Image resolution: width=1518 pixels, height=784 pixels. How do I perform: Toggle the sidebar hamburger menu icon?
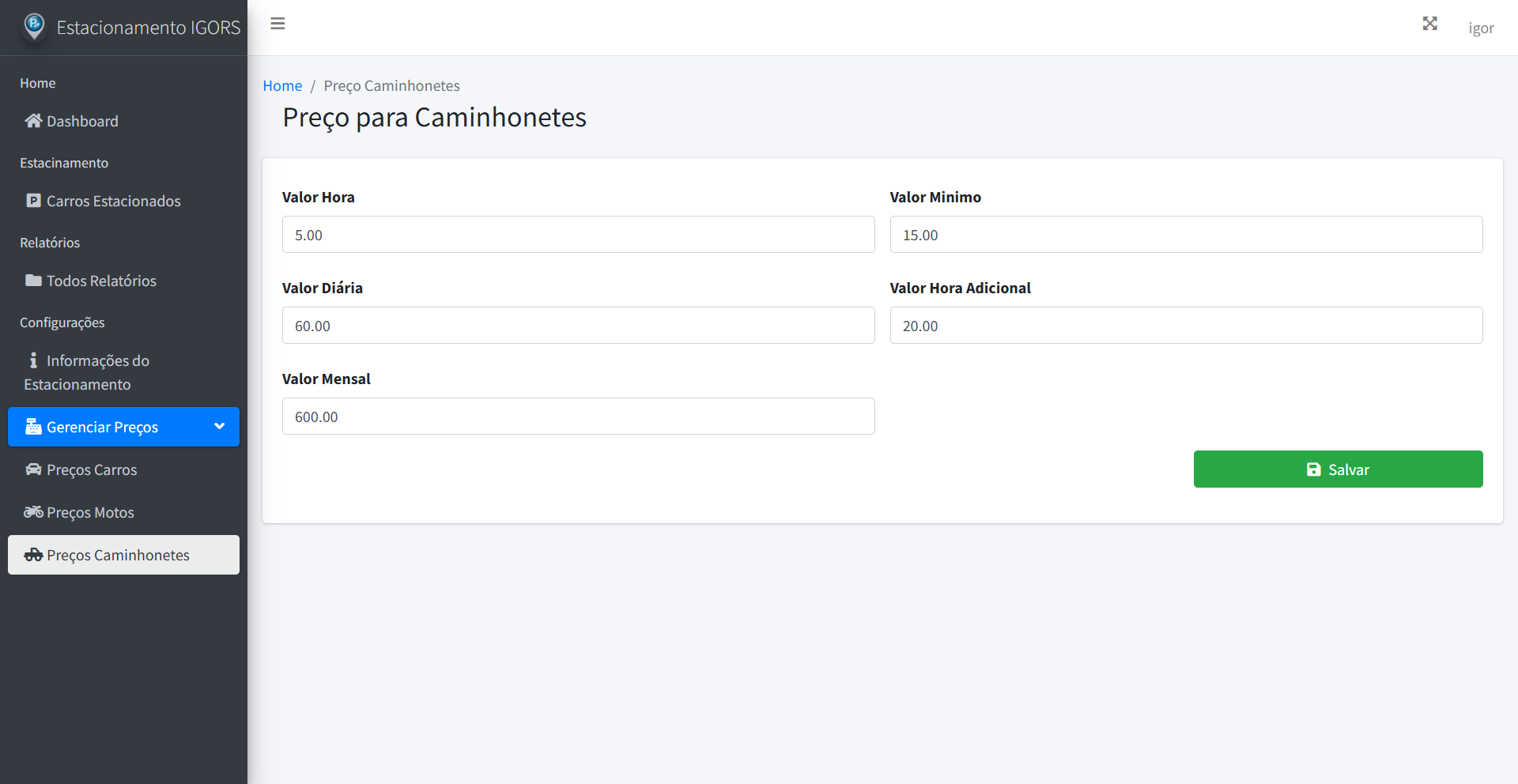[x=278, y=24]
